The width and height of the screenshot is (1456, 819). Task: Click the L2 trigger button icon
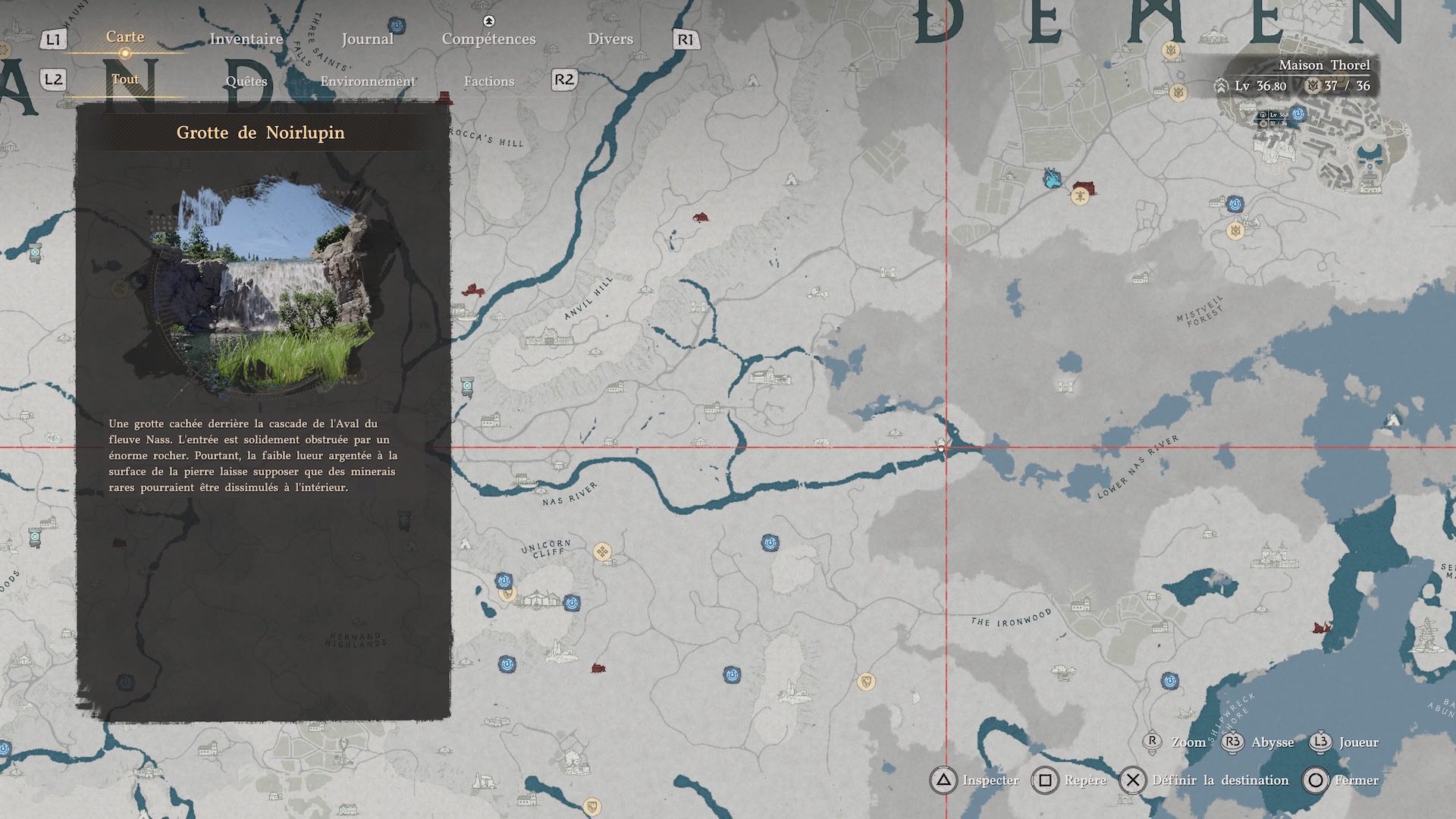52,80
